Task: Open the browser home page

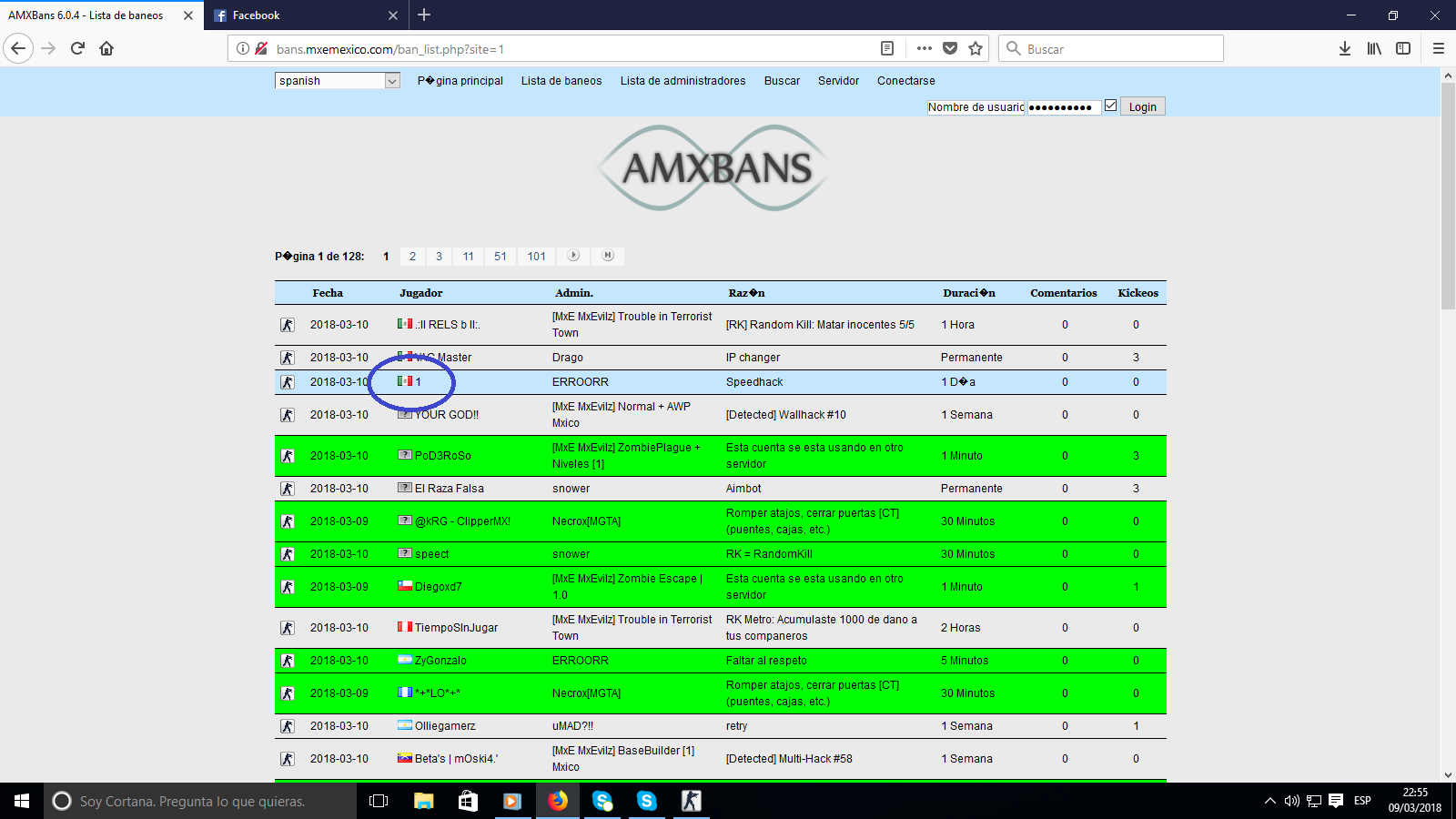Action: 106,48
